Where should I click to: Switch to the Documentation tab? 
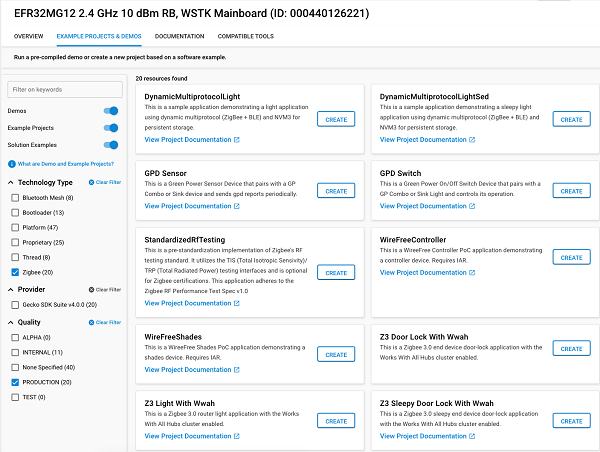tap(179, 36)
